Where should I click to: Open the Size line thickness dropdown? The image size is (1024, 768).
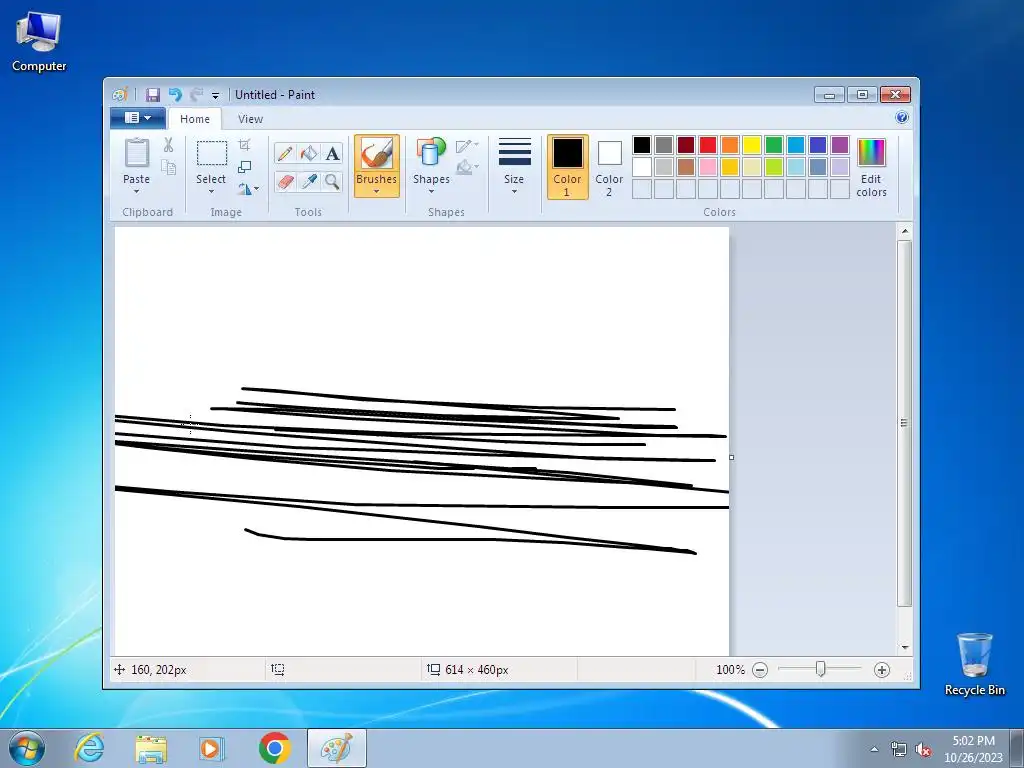click(514, 167)
